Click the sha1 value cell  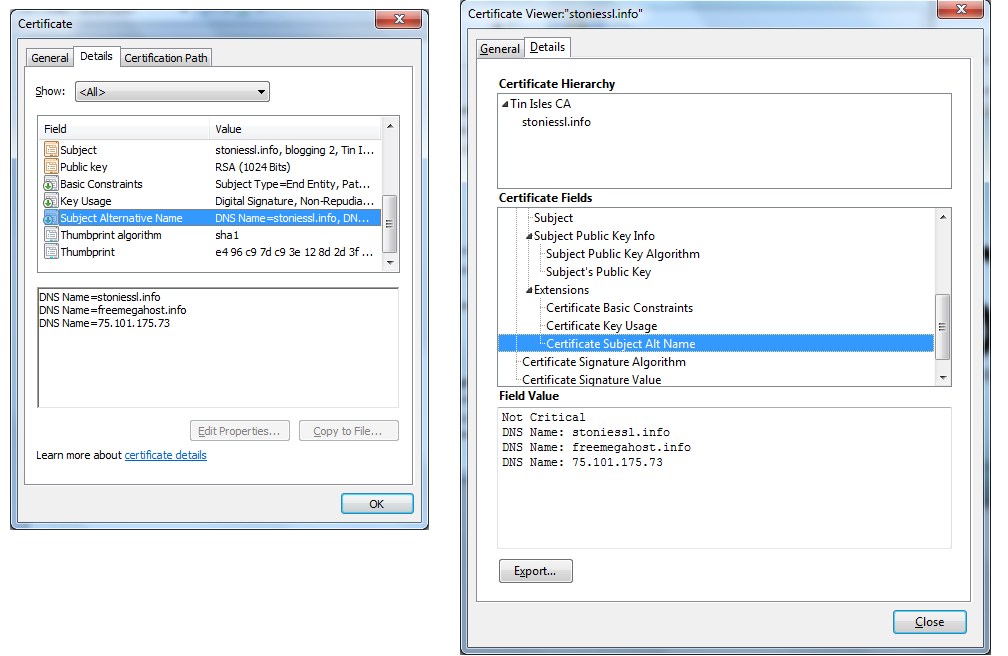pyautogui.click(x=227, y=235)
